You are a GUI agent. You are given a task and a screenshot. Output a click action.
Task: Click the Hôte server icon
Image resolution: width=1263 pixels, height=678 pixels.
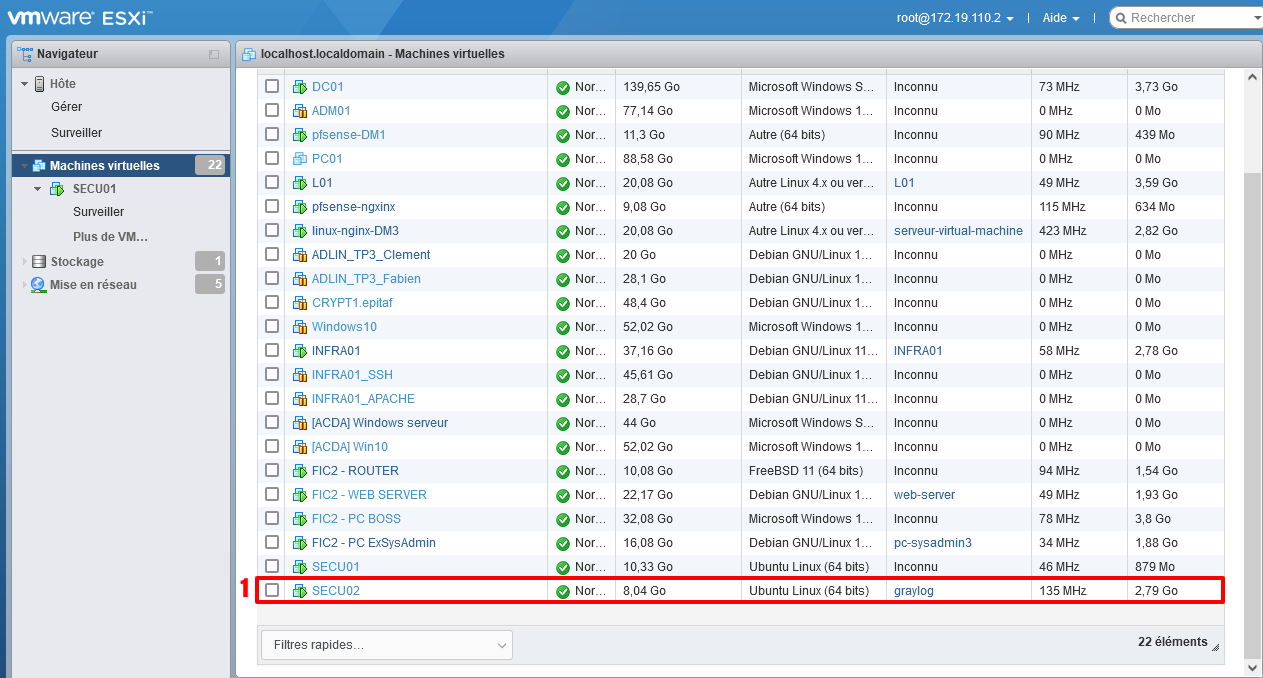[x=39, y=84]
